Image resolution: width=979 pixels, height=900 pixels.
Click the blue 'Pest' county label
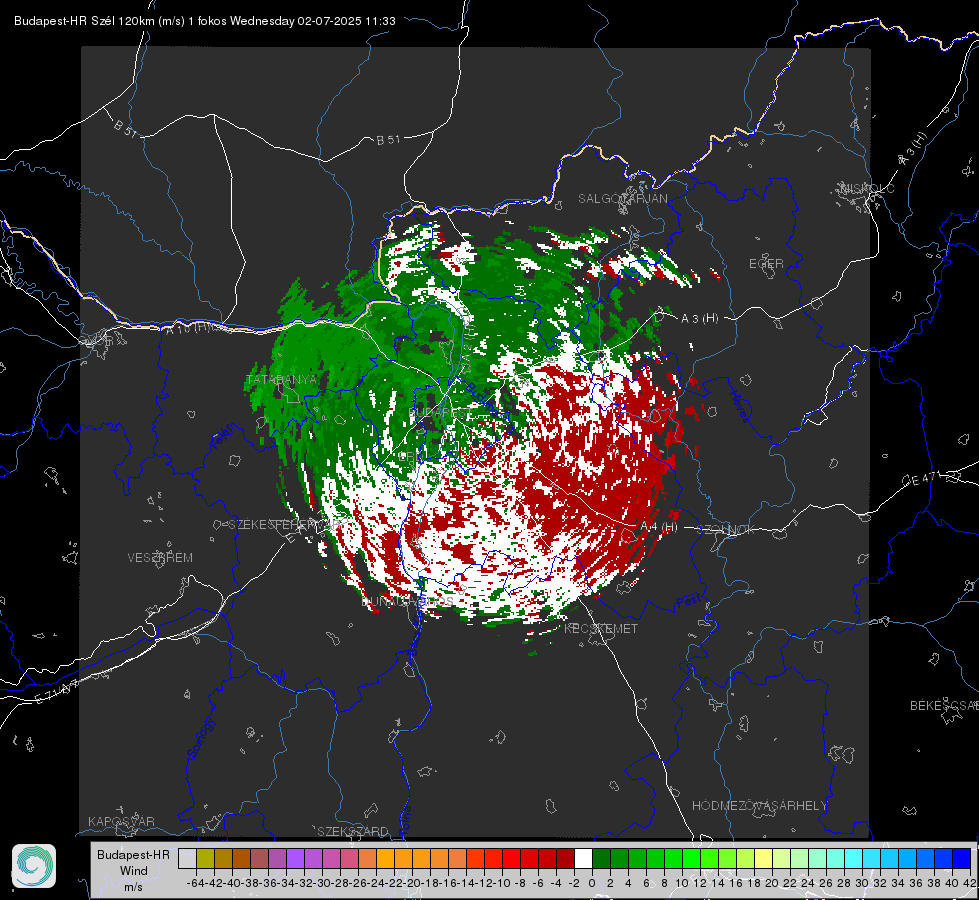coord(689,601)
